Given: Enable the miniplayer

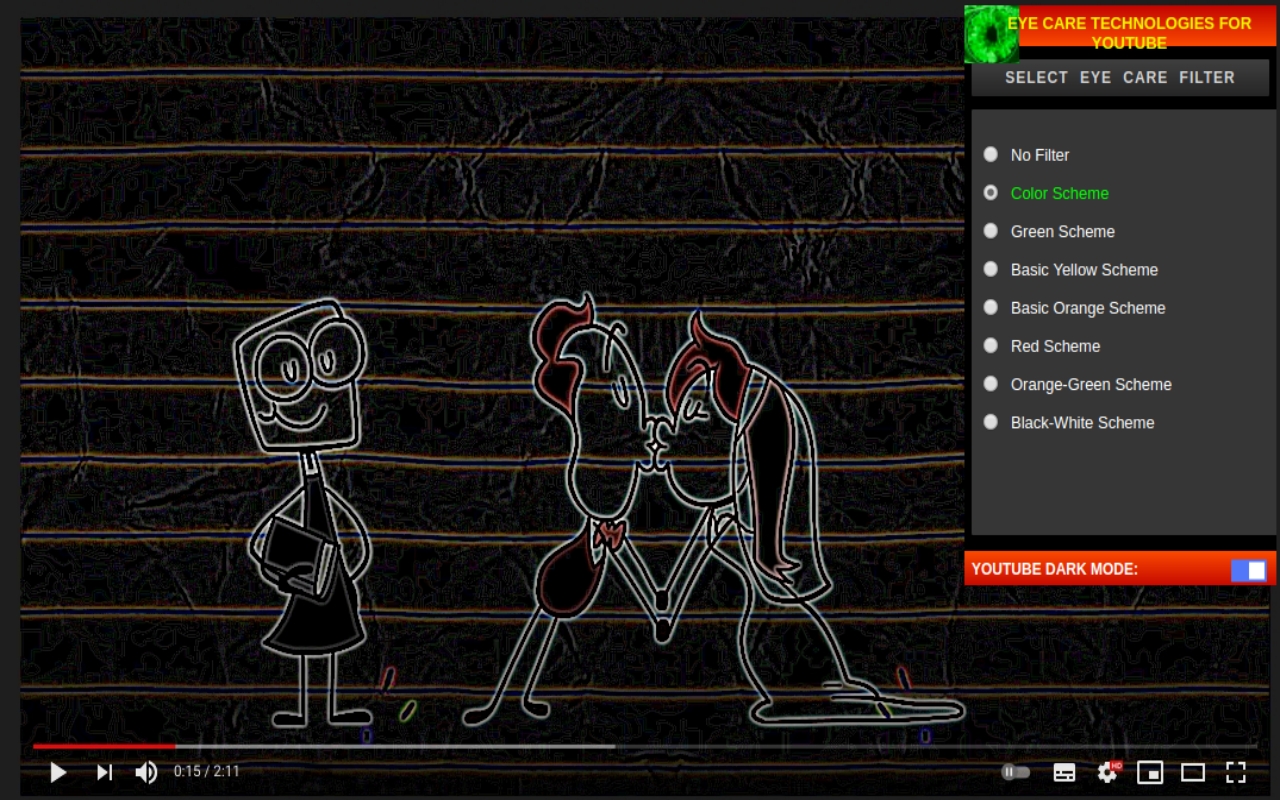Looking at the screenshot, I should 1150,772.
